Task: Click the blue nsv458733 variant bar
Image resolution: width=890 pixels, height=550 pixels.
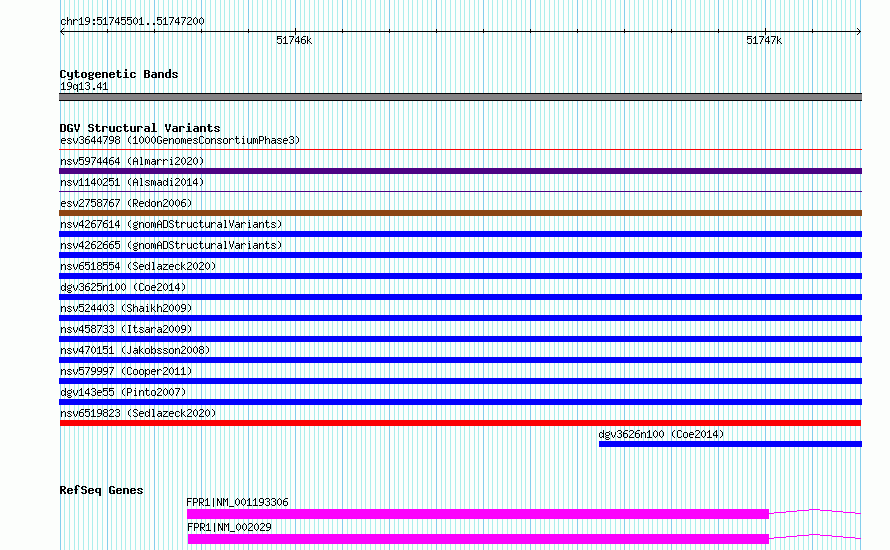Action: pos(460,339)
